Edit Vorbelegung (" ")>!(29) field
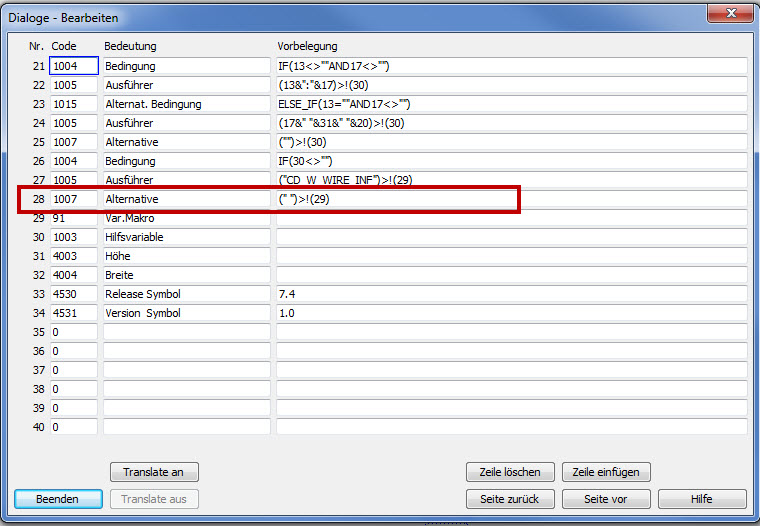Image resolution: width=760 pixels, height=526 pixels. click(512, 199)
